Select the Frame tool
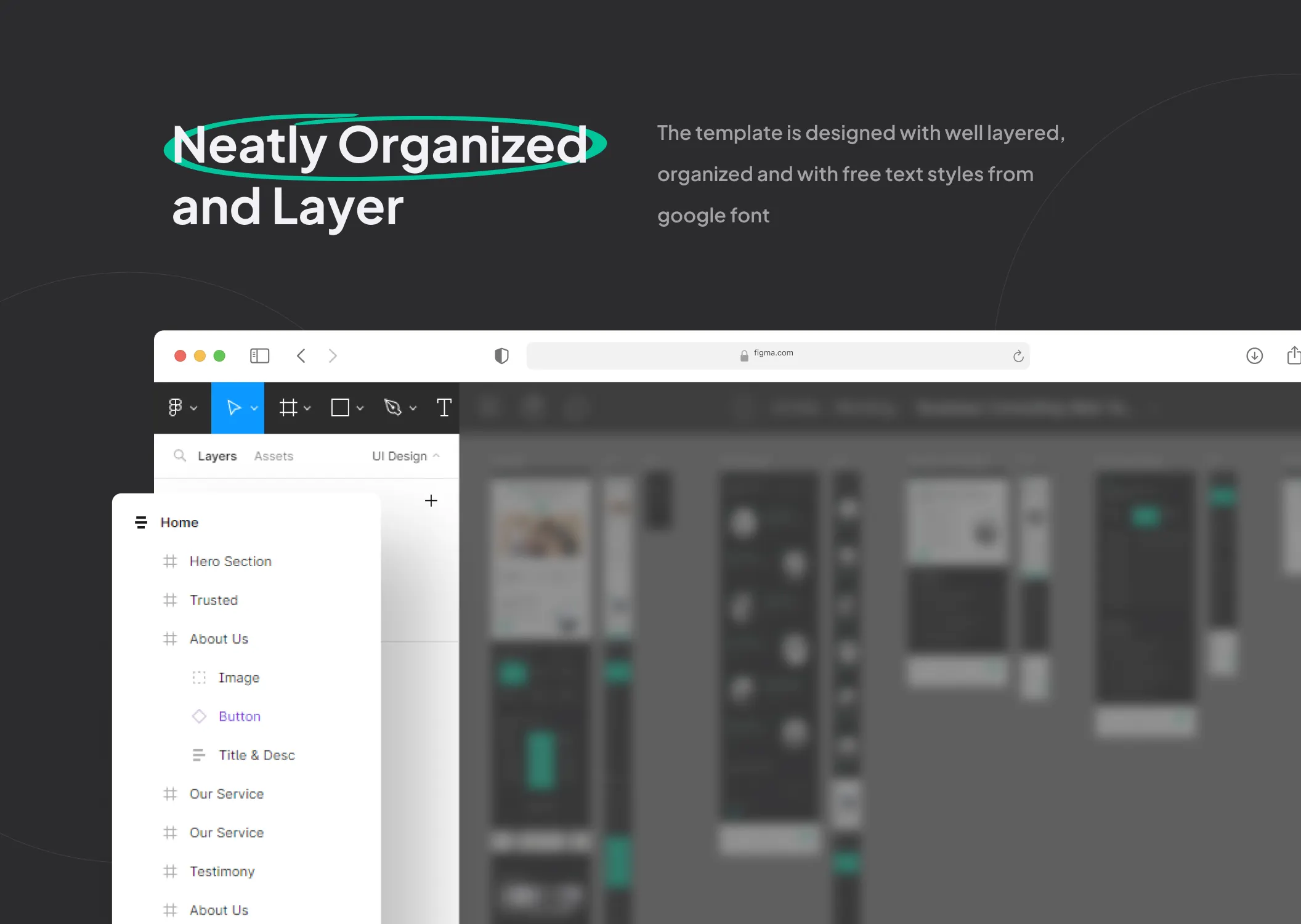 [288, 407]
